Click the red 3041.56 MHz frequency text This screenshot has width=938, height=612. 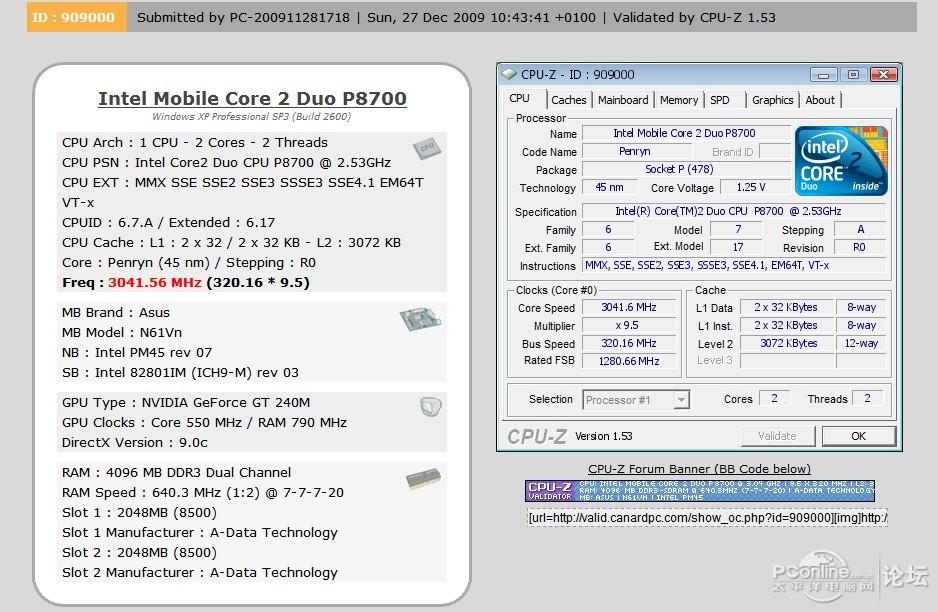[x=154, y=282]
